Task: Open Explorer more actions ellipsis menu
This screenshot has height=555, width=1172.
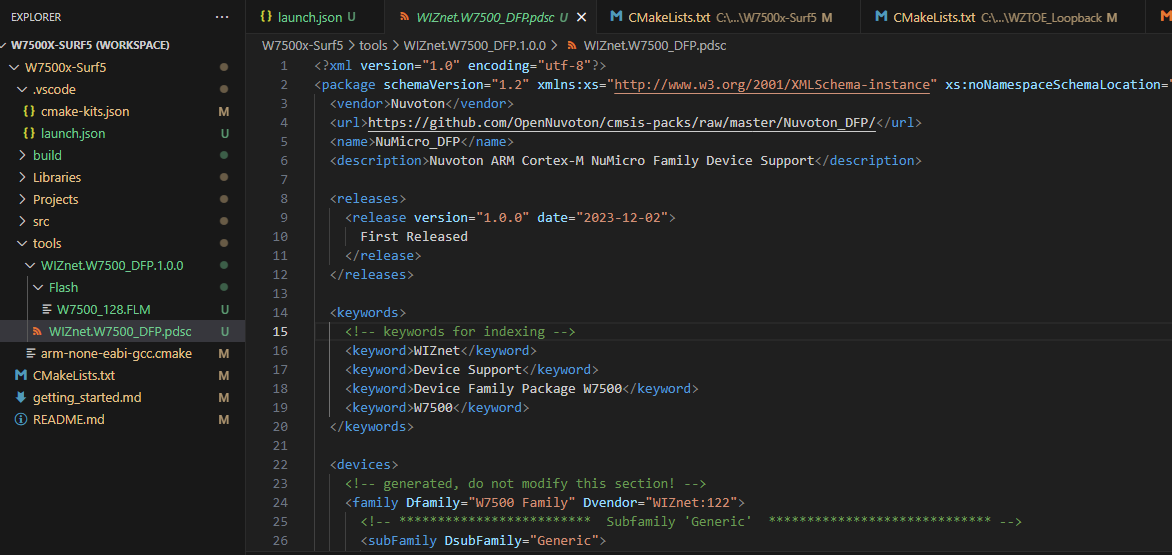Action: pyautogui.click(x=222, y=17)
